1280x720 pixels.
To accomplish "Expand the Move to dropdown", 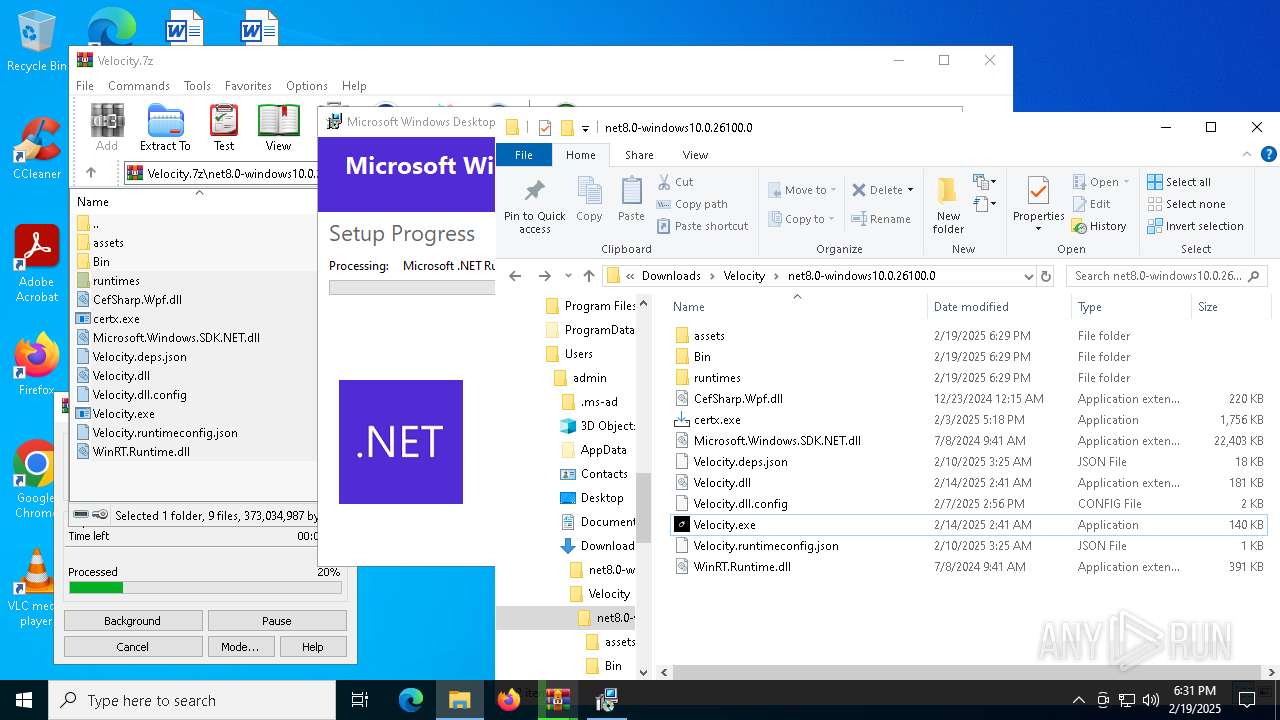I will tap(835, 190).
